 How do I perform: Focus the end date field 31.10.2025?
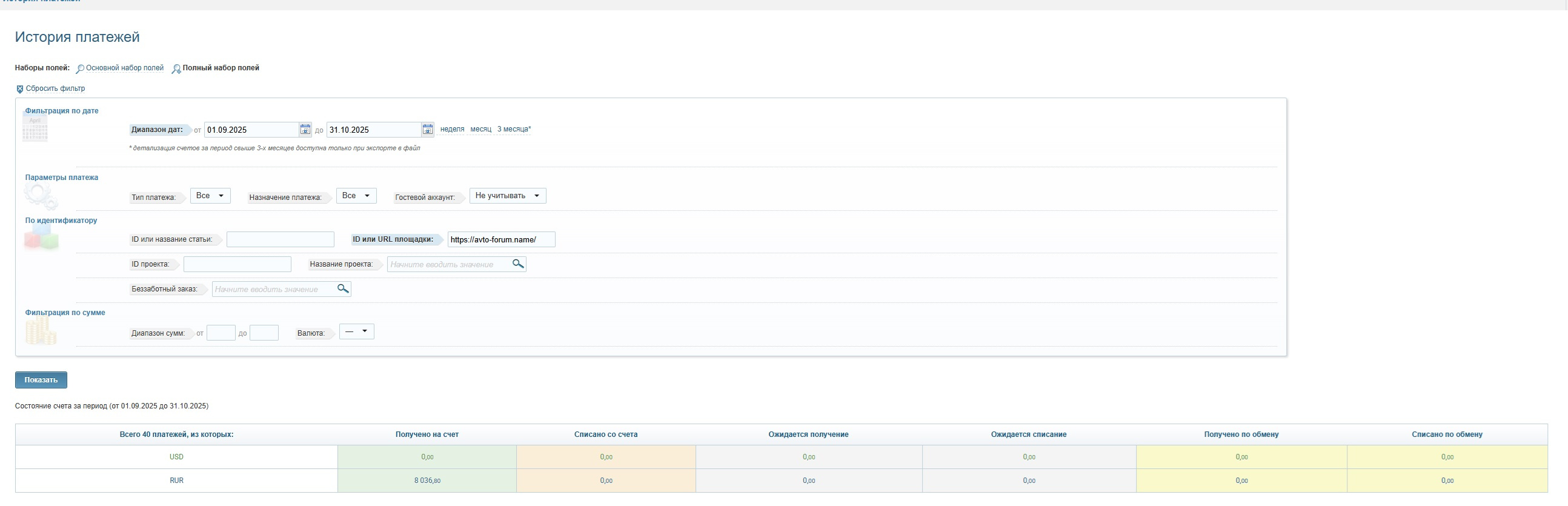coord(374,130)
